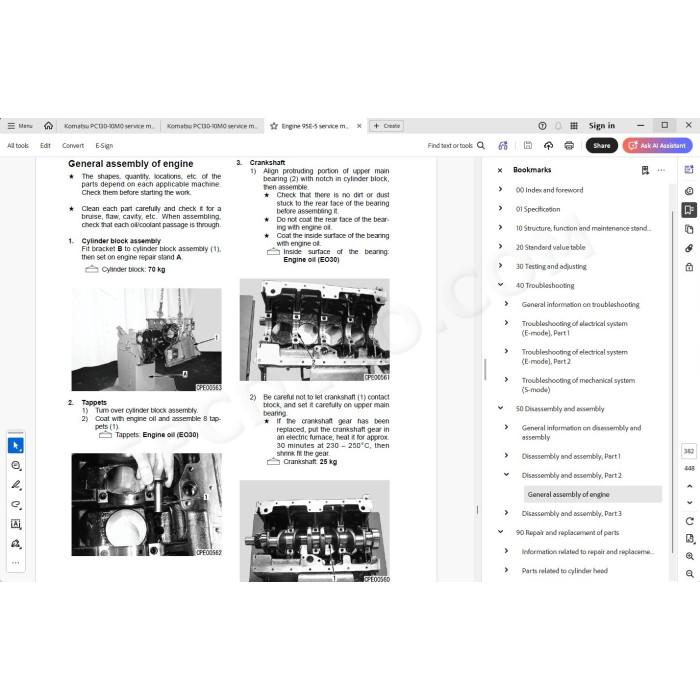700x700 pixels.
Task: Open the Help question mark icon
Action: point(542,126)
